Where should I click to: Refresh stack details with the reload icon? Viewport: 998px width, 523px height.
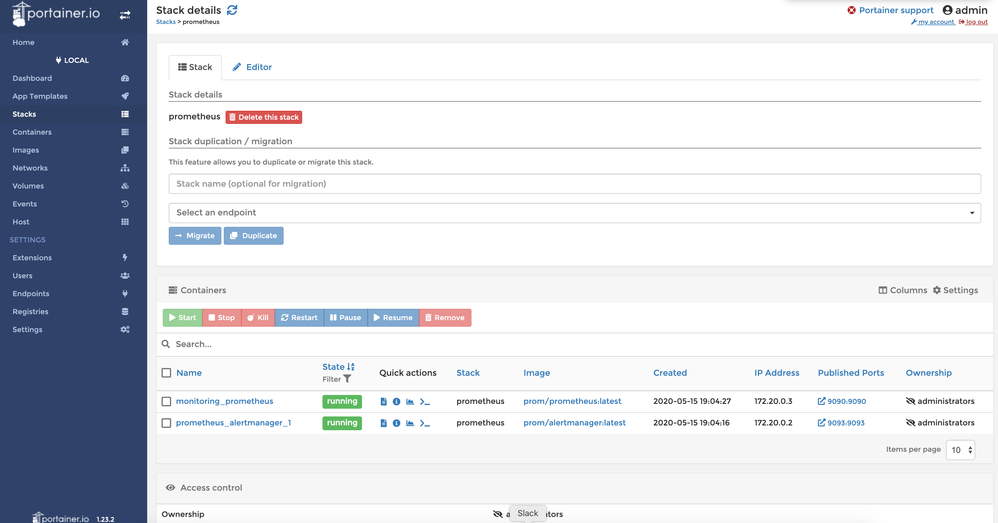[x=232, y=10]
